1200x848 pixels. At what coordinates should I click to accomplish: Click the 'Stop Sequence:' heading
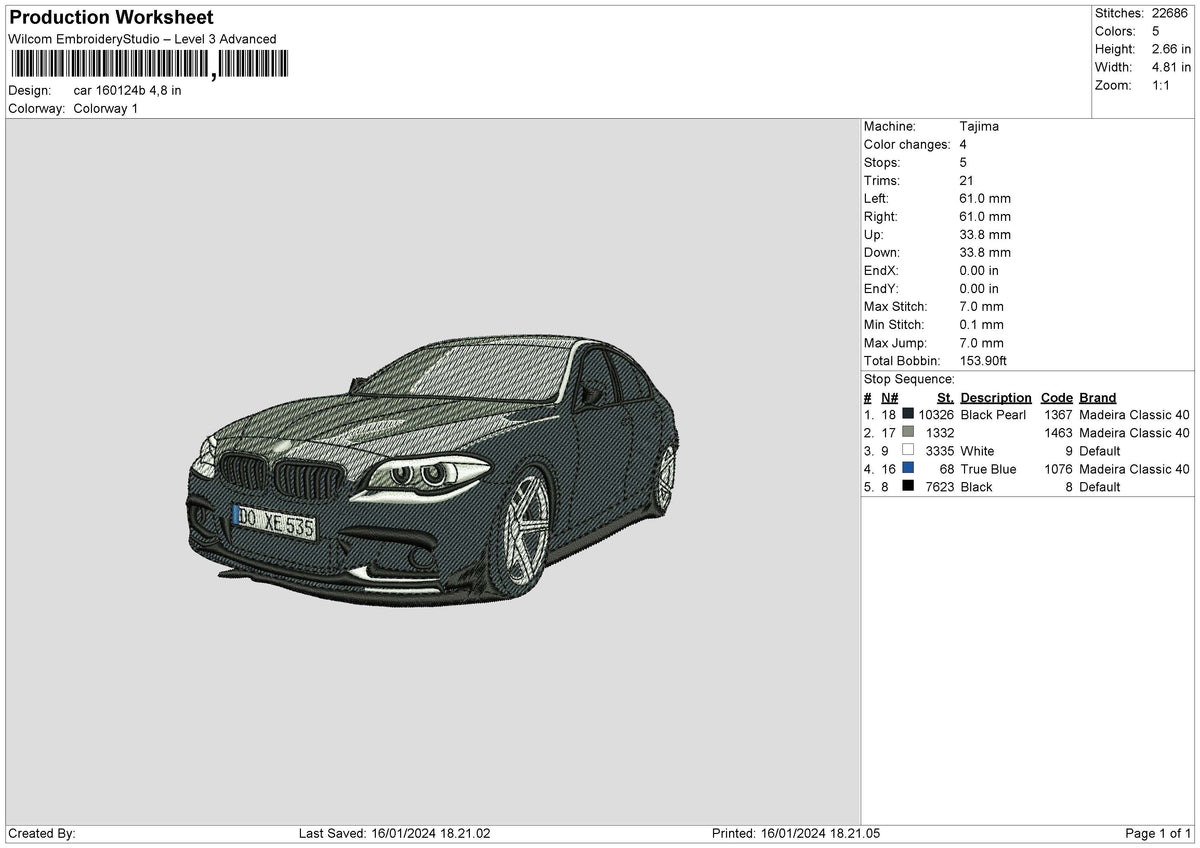coord(909,379)
